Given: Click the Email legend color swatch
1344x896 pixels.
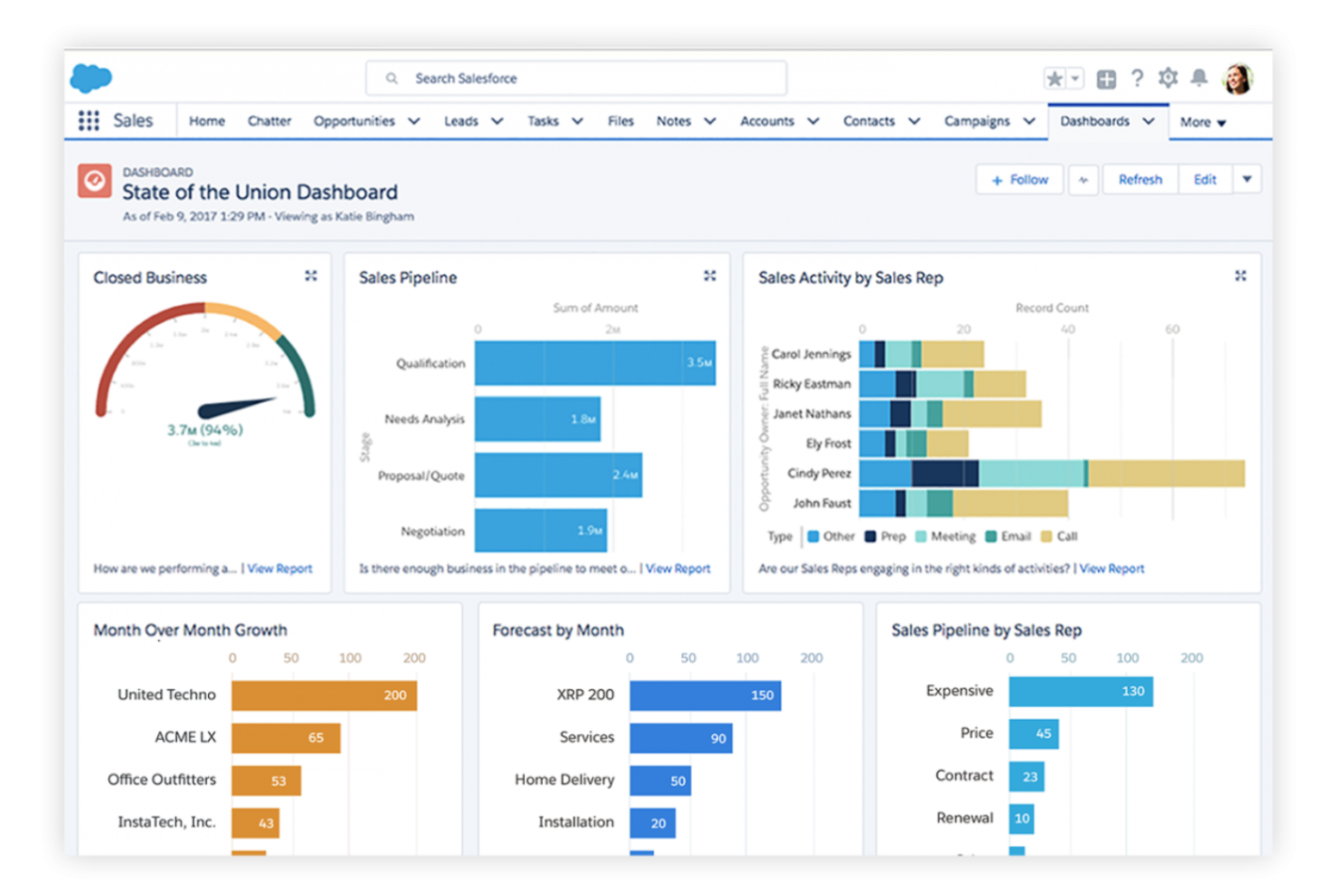Looking at the screenshot, I should 991,537.
